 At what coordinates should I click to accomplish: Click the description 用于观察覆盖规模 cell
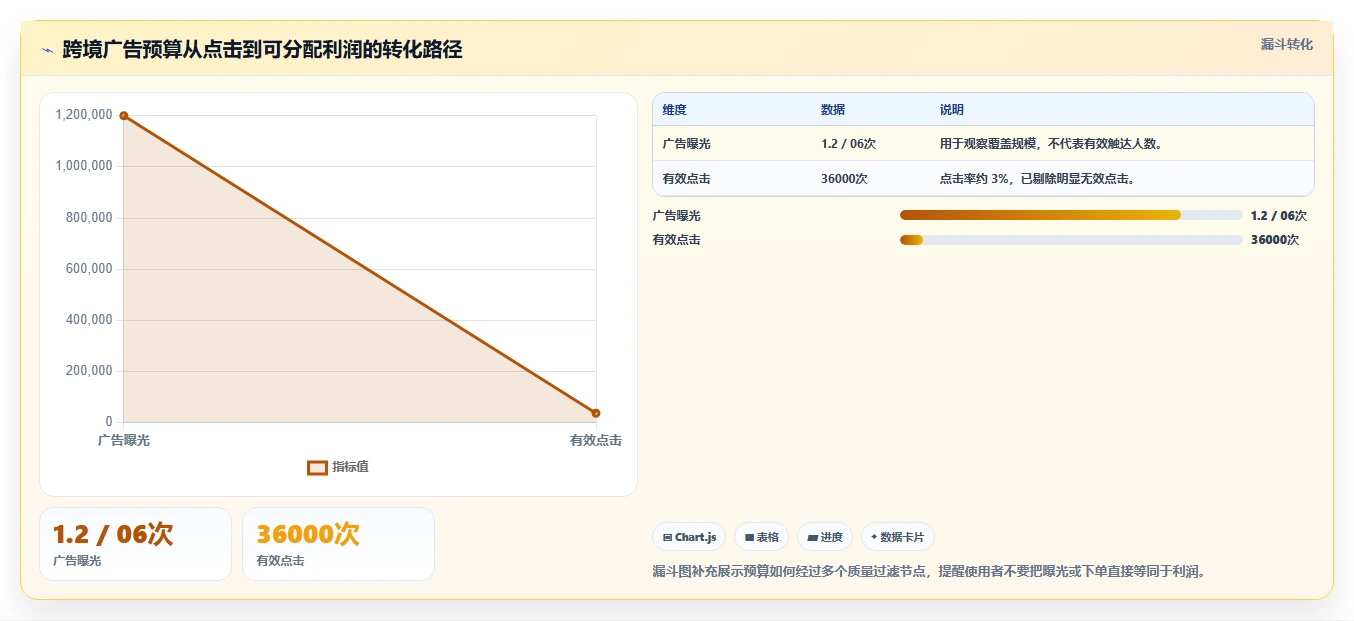1050,144
